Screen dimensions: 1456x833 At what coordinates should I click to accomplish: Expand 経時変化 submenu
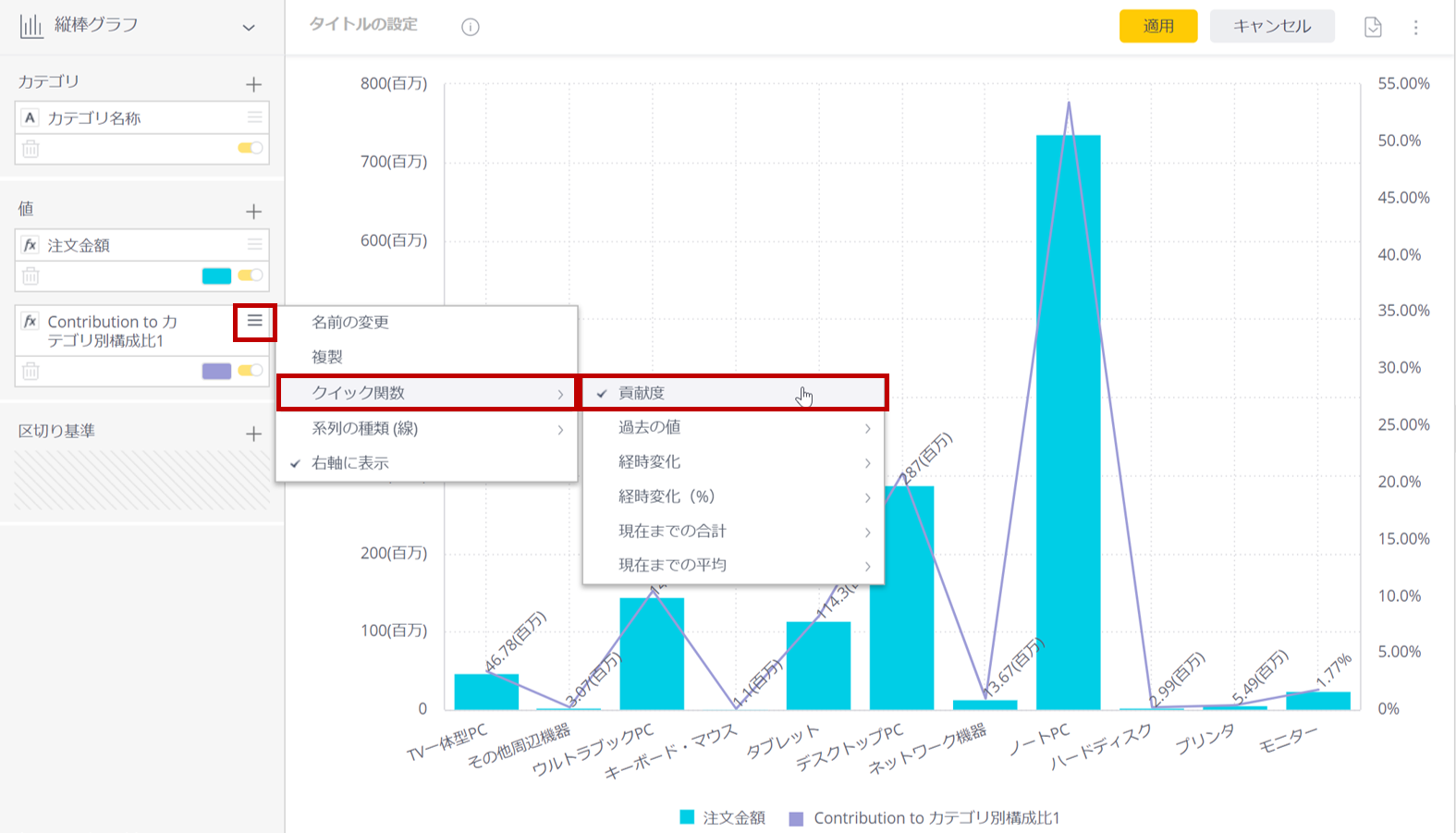[733, 462]
